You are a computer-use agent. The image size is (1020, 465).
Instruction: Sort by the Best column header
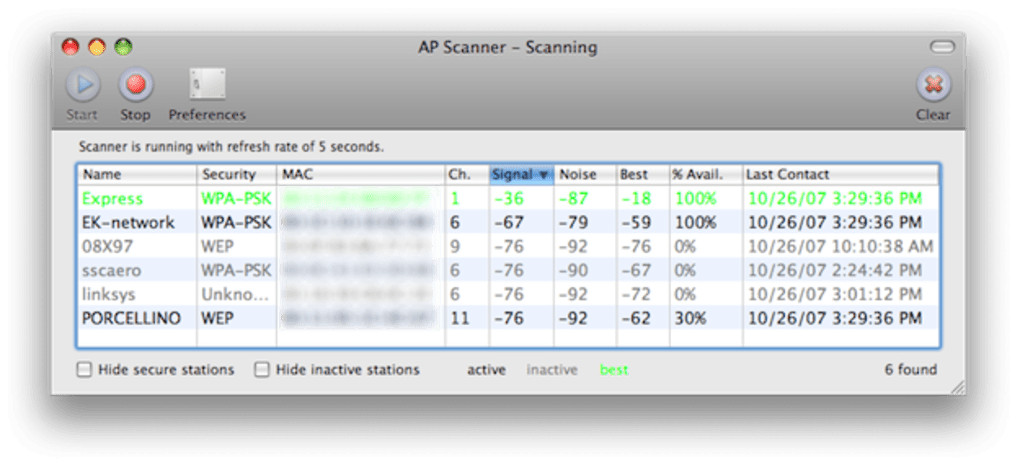point(643,174)
